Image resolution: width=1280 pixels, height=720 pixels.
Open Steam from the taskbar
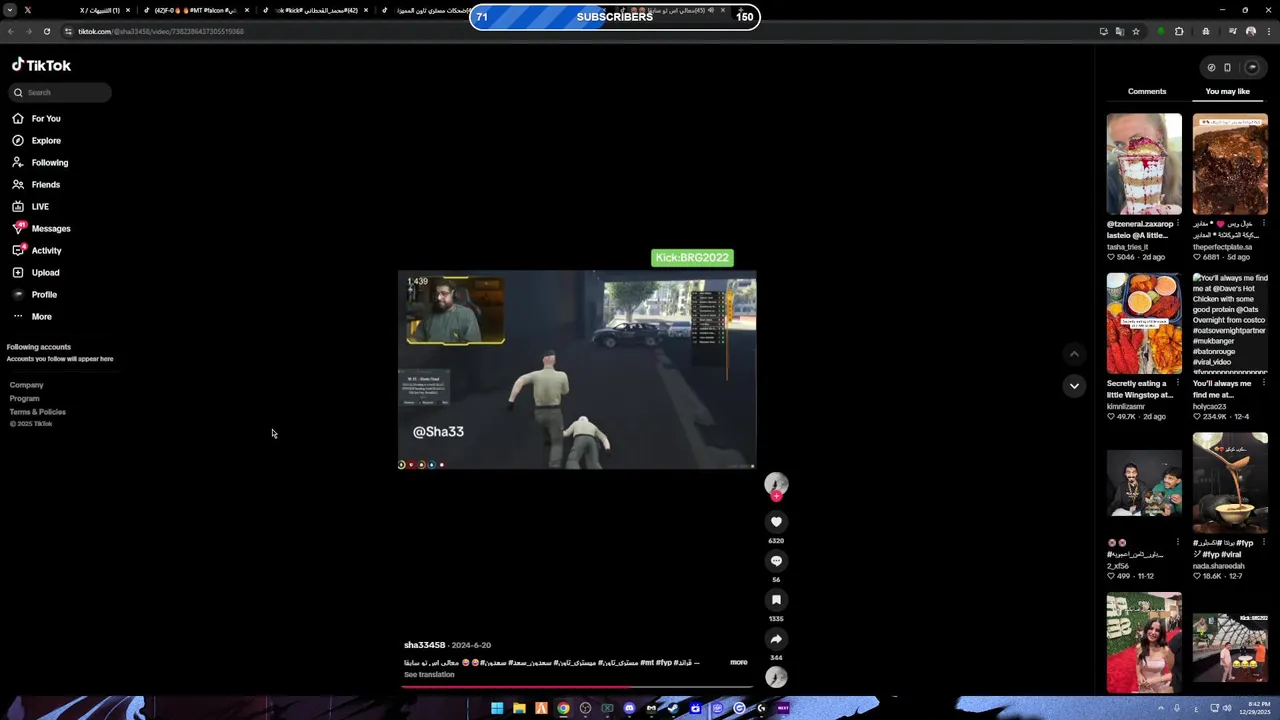pos(673,708)
